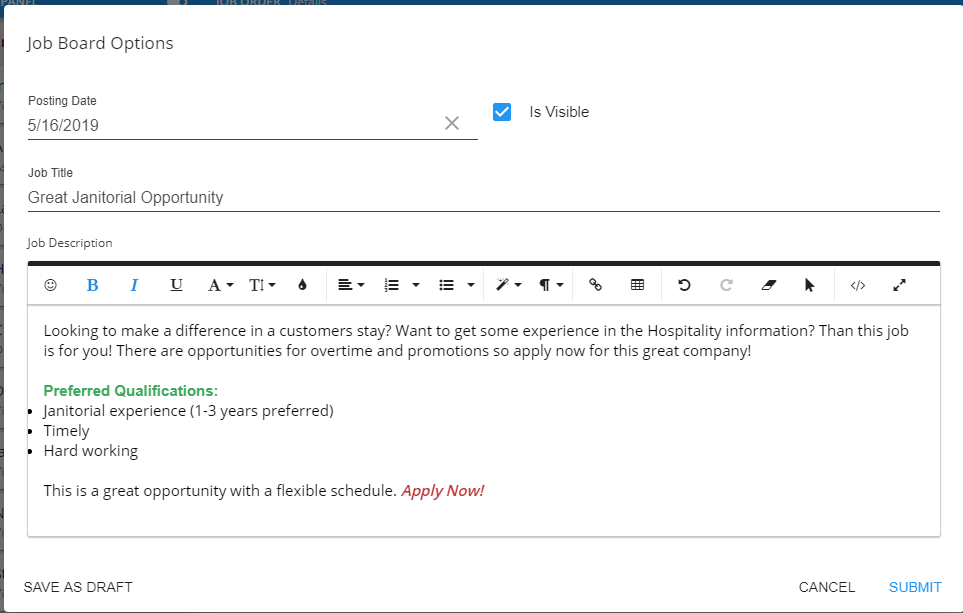Viewport: 963px width, 613px height.
Task: Open the font family dropdown
Action: coord(220,285)
